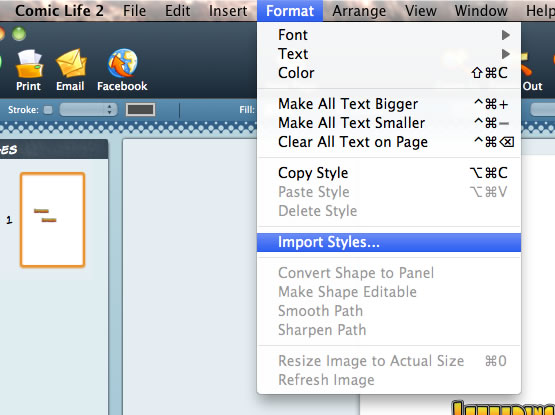The image size is (555, 415).
Task: Click Copy Style menu entry
Action: pos(389,173)
